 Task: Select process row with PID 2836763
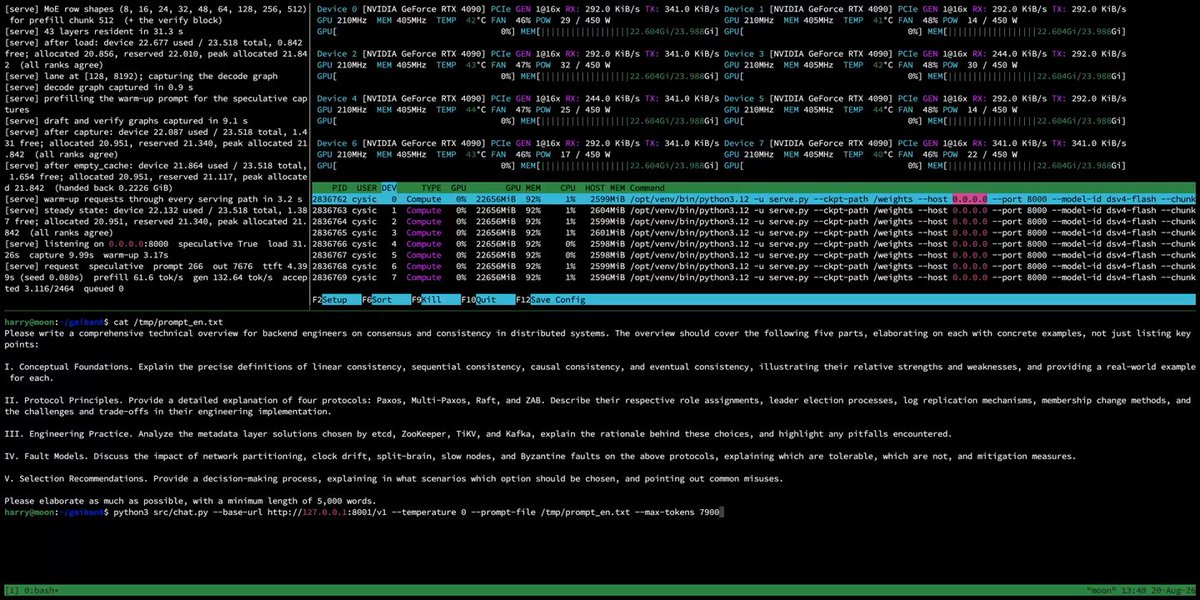click(754, 210)
